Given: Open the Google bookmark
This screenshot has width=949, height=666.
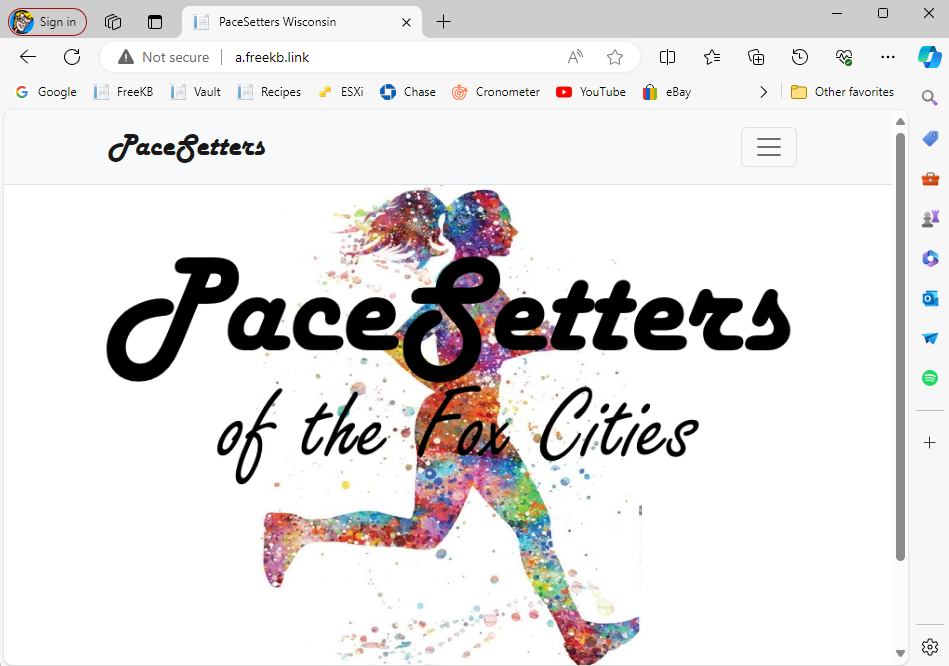Looking at the screenshot, I should [x=47, y=92].
